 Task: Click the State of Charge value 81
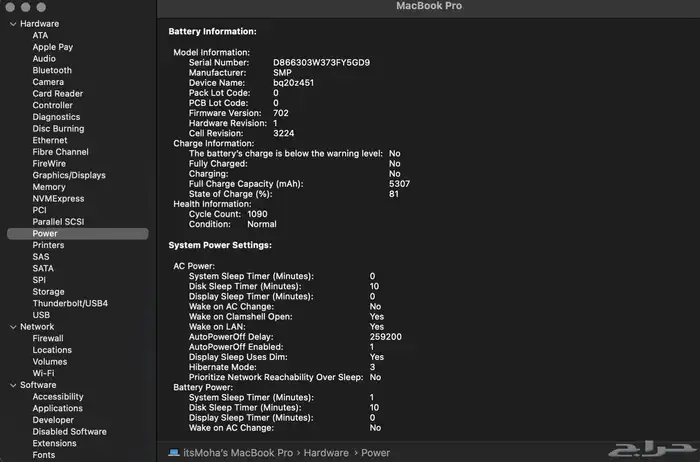[x=393, y=194]
